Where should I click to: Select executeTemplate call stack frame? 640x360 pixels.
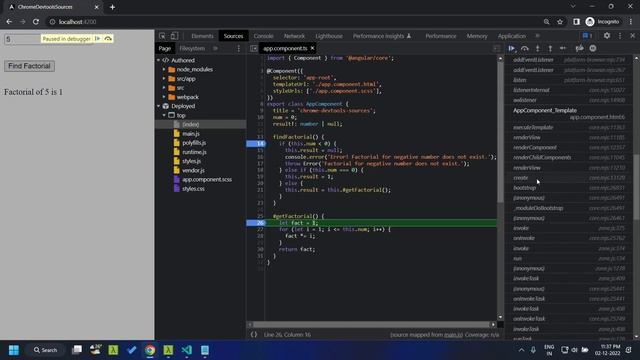pos(569,127)
